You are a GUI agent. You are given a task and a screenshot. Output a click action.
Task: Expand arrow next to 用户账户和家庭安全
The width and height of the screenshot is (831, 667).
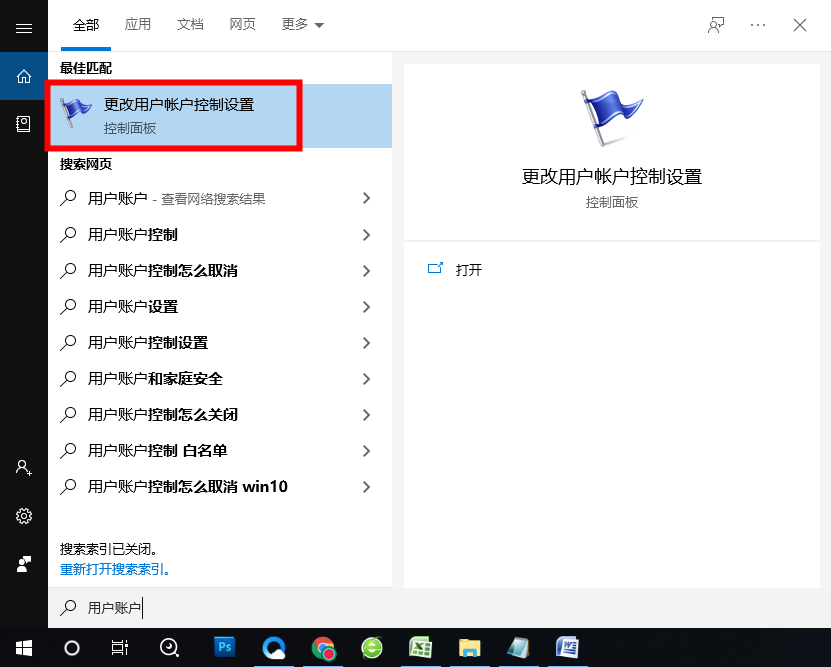[x=366, y=379]
